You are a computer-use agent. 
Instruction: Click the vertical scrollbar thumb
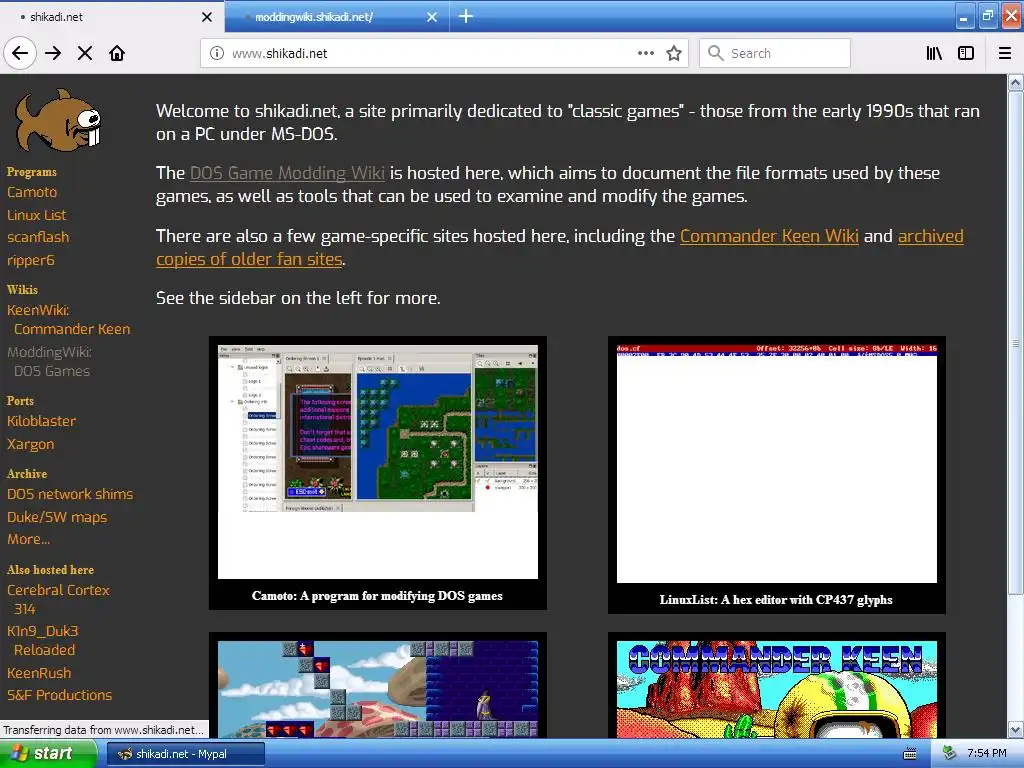tap(1015, 343)
